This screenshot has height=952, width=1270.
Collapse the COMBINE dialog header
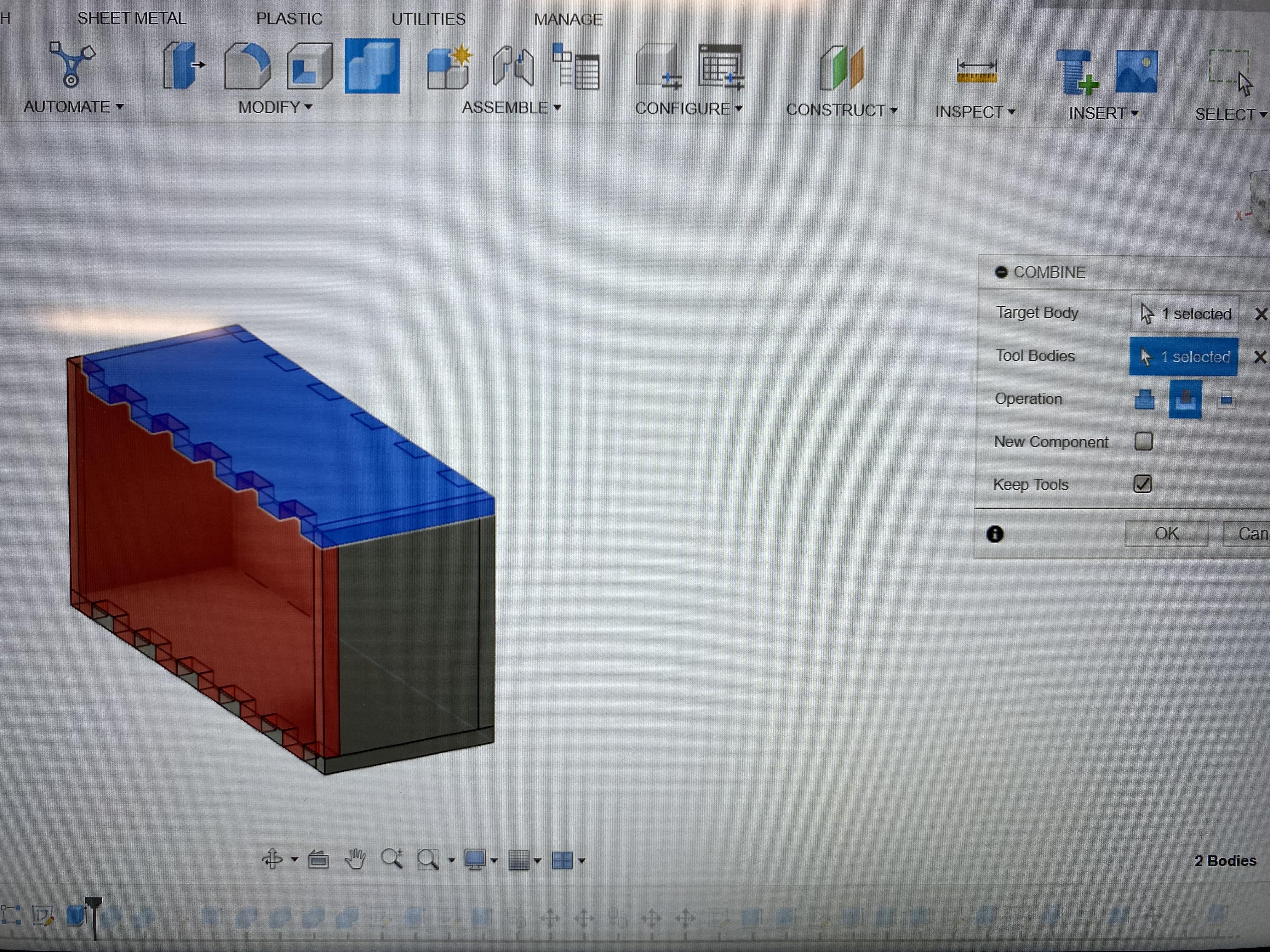point(1001,272)
